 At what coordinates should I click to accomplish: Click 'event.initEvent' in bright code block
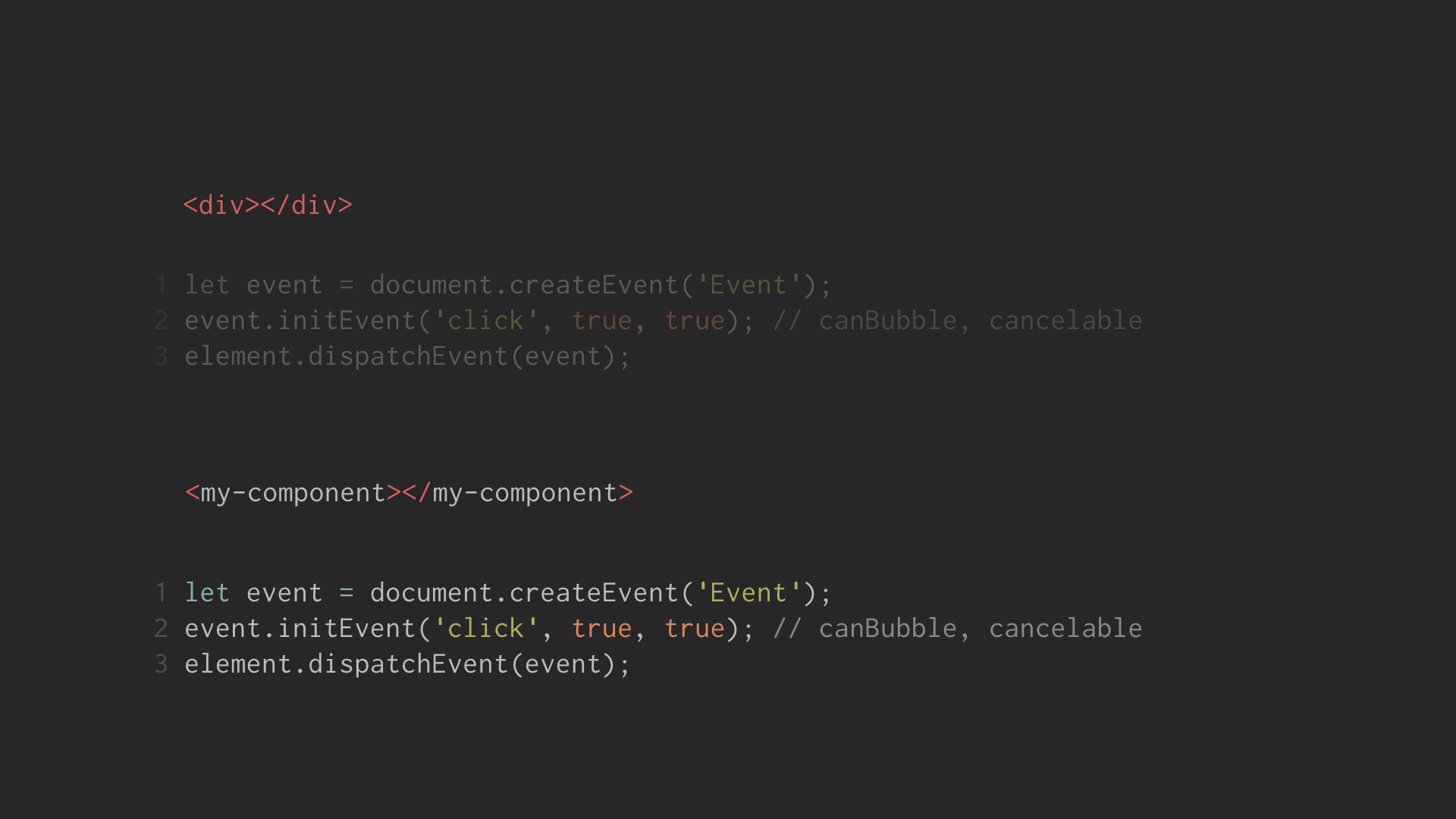click(300, 629)
